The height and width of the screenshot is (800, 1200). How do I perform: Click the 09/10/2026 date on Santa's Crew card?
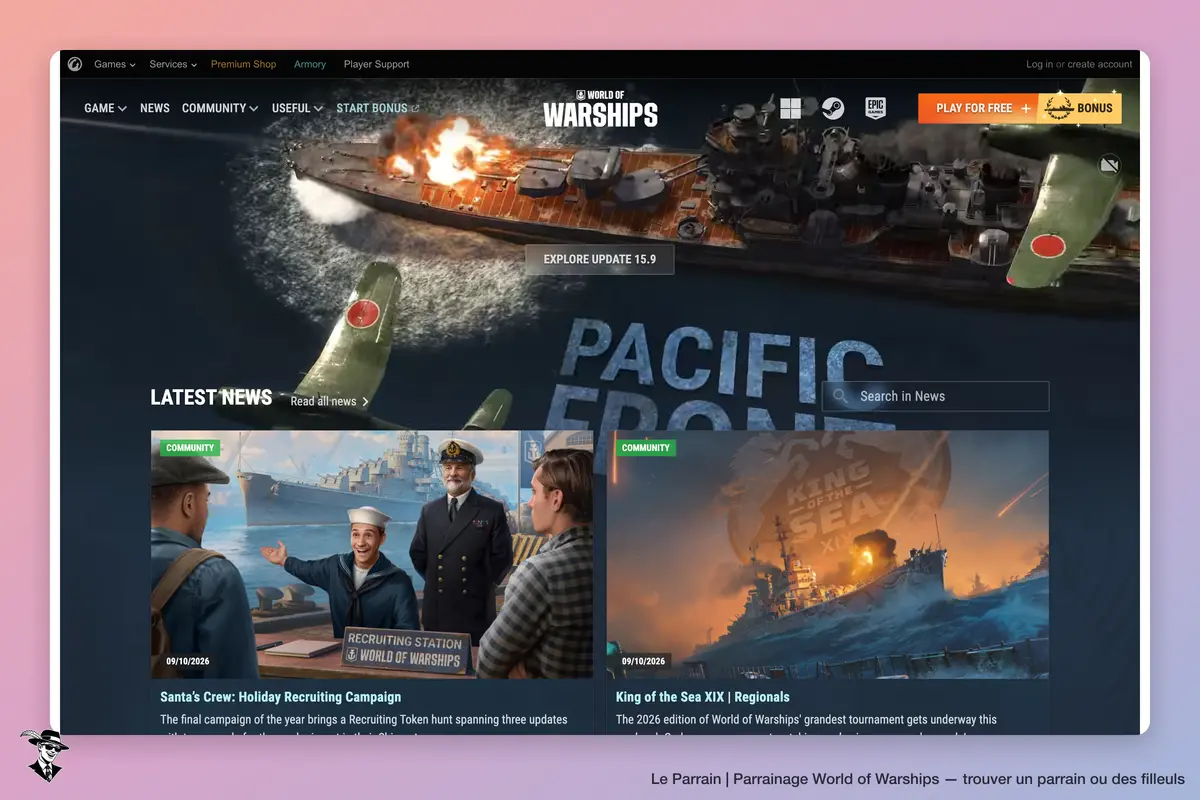pyautogui.click(x=186, y=661)
